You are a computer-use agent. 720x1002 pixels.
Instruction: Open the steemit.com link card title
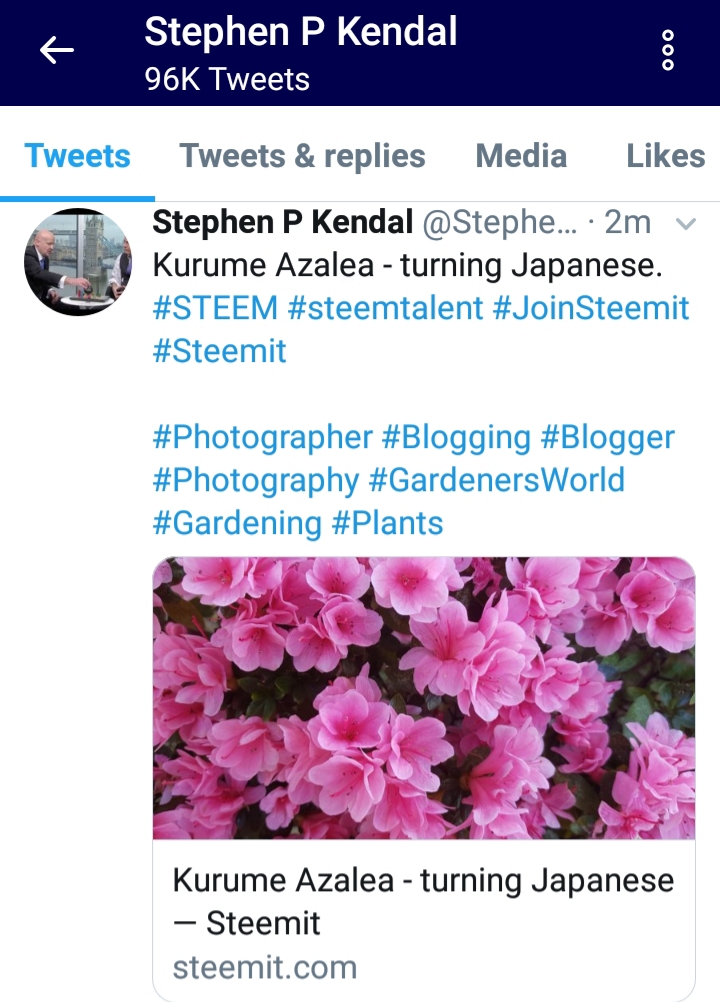(x=423, y=901)
